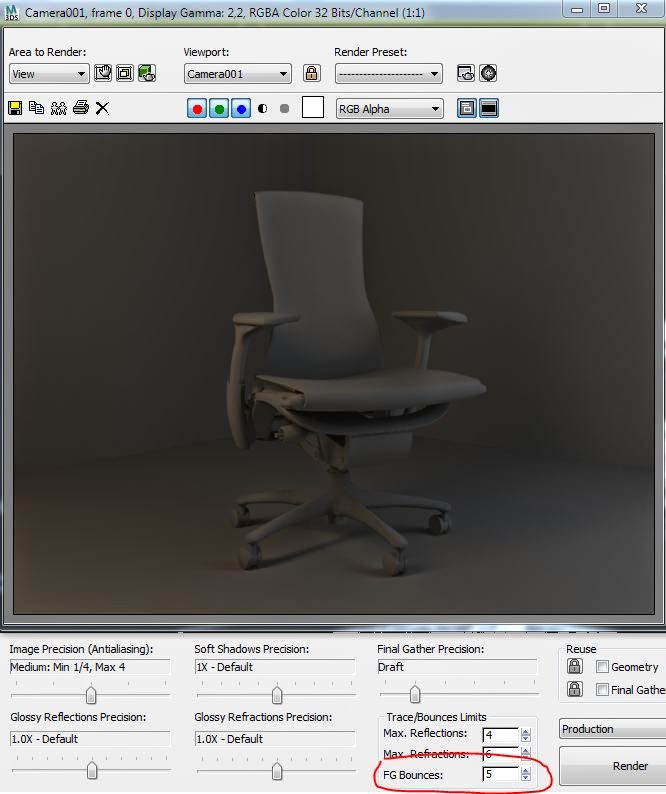Viewport: 666px width, 794px height.
Task: Toggle the lock icon beside Final Gather
Action: (574, 689)
